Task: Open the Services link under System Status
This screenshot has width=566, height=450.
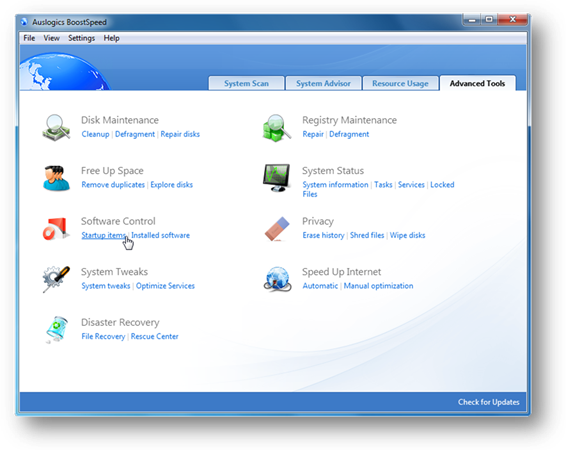Action: pyautogui.click(x=411, y=185)
